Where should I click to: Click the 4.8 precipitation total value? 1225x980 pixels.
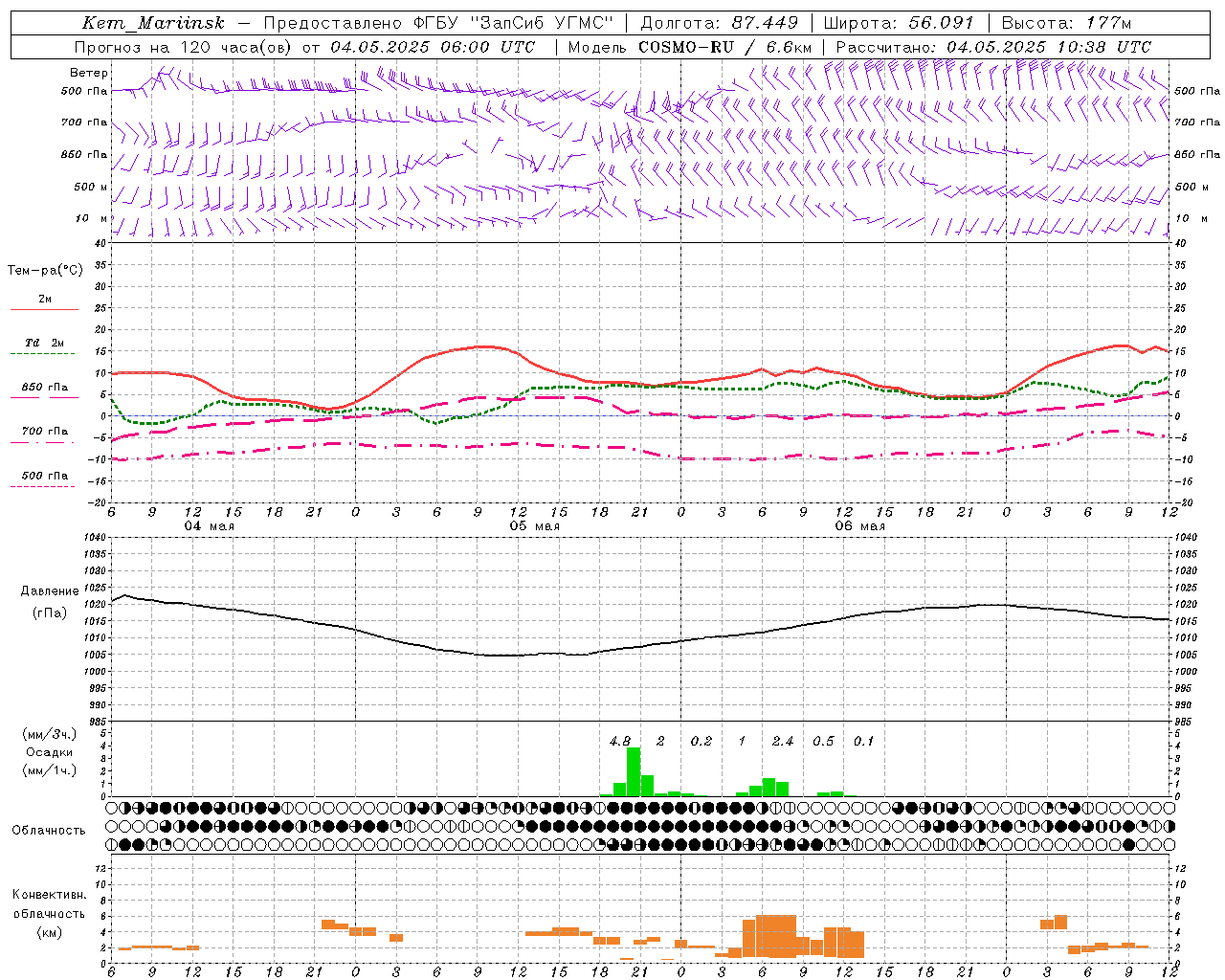[620, 741]
